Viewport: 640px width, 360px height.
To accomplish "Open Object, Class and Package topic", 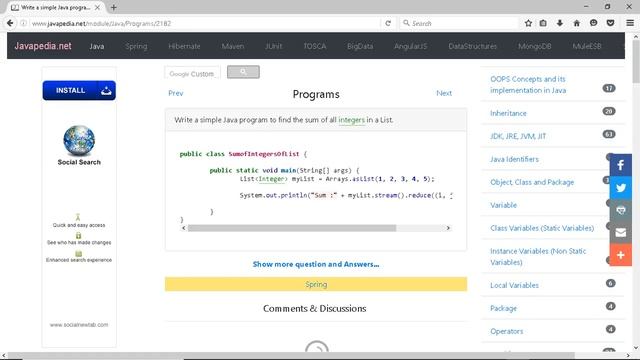I will click(532, 182).
